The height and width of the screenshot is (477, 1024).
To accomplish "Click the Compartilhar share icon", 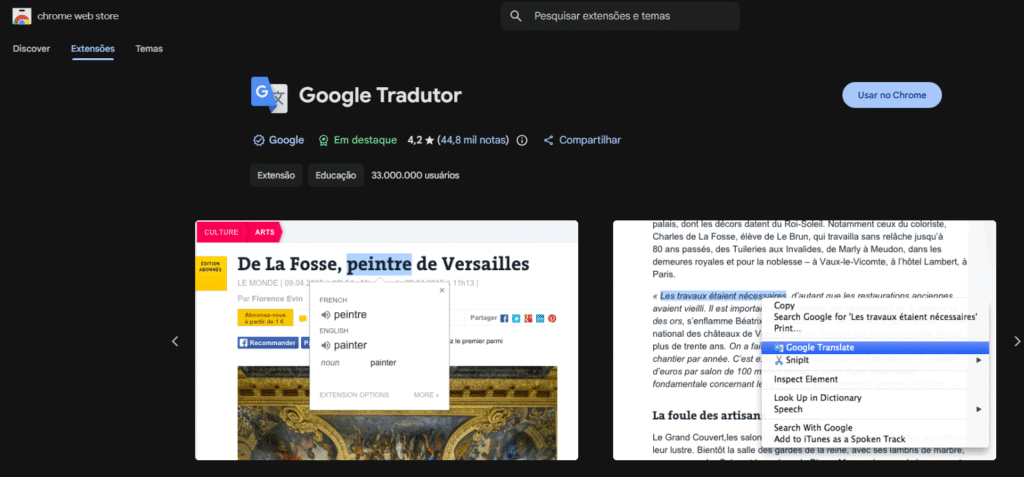I will click(x=549, y=140).
